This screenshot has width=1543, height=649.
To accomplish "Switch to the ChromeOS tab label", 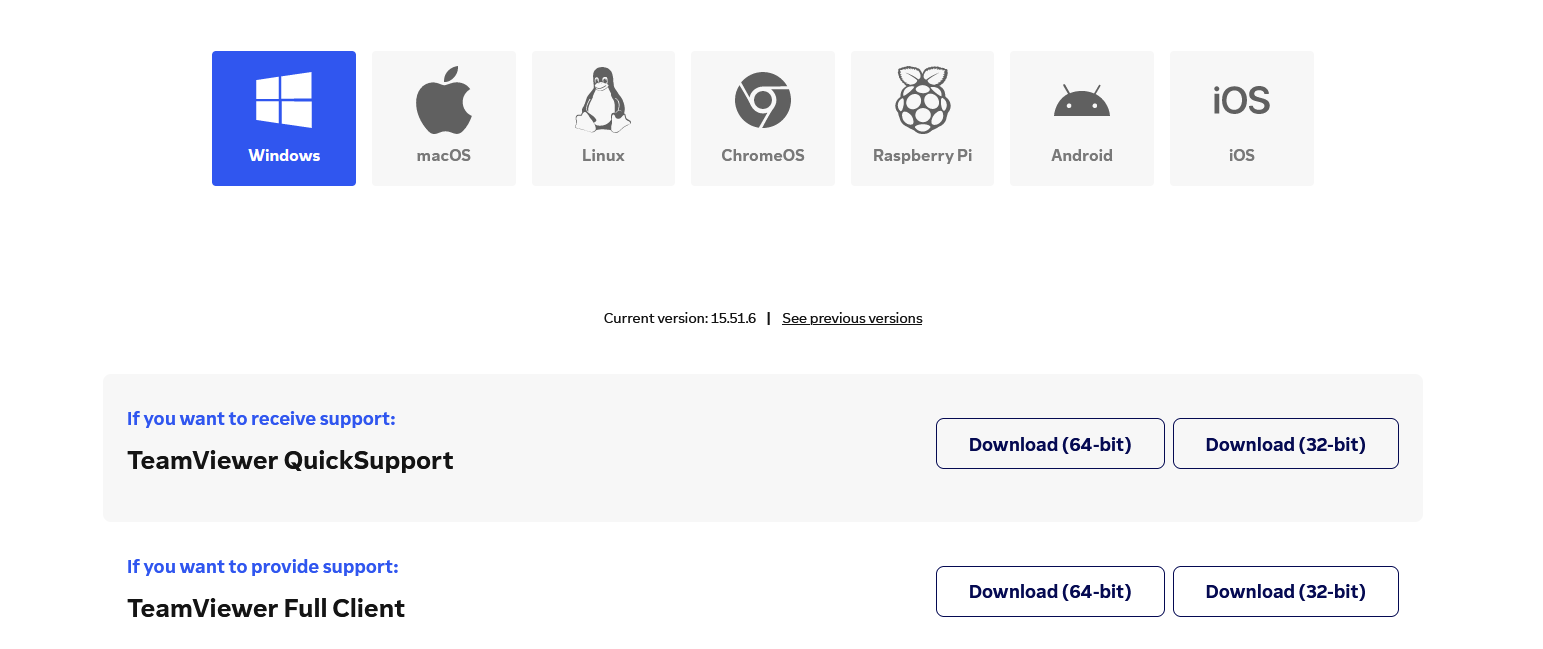I will click(x=763, y=156).
